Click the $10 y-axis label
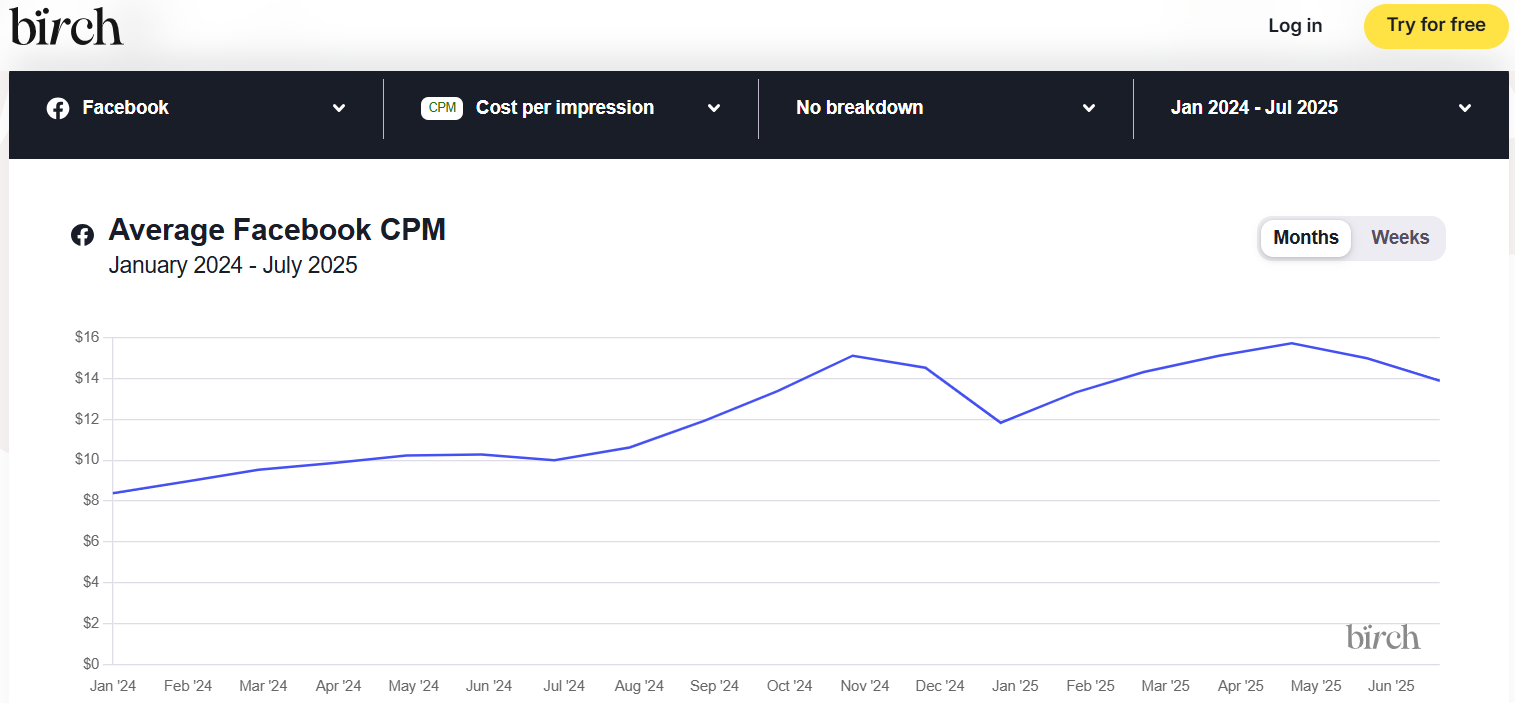1515x703 pixels. point(87,460)
